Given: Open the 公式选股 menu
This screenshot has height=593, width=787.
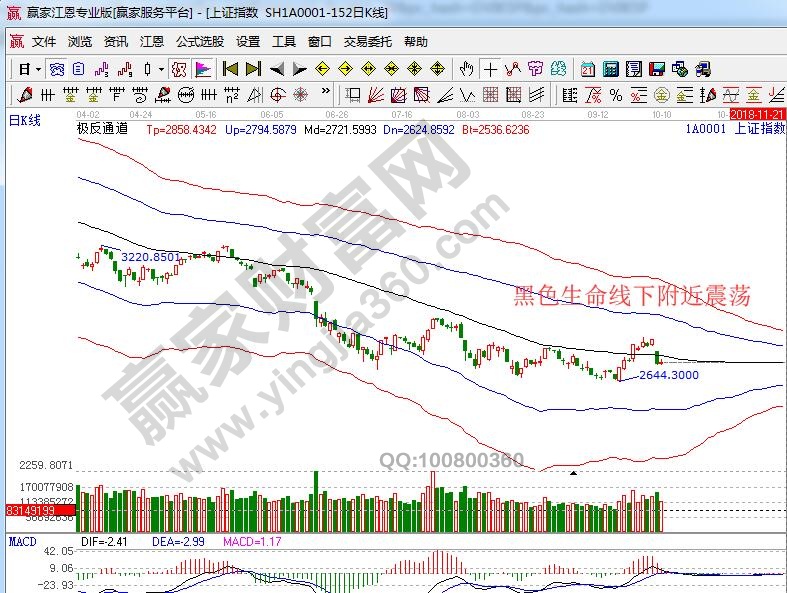Looking at the screenshot, I should click(200, 42).
